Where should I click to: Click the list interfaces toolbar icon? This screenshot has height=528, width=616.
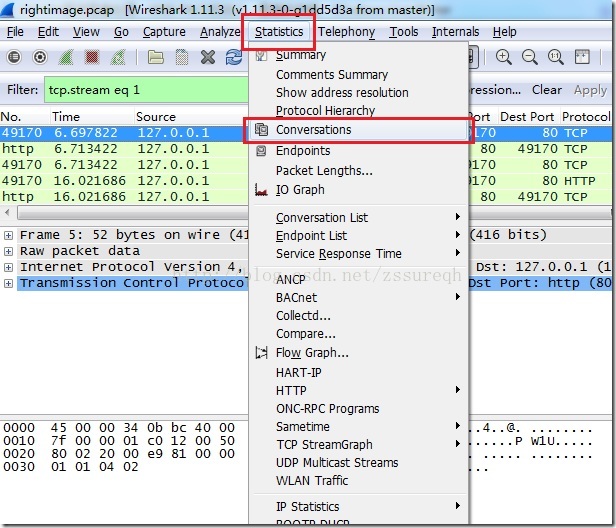coord(14,57)
